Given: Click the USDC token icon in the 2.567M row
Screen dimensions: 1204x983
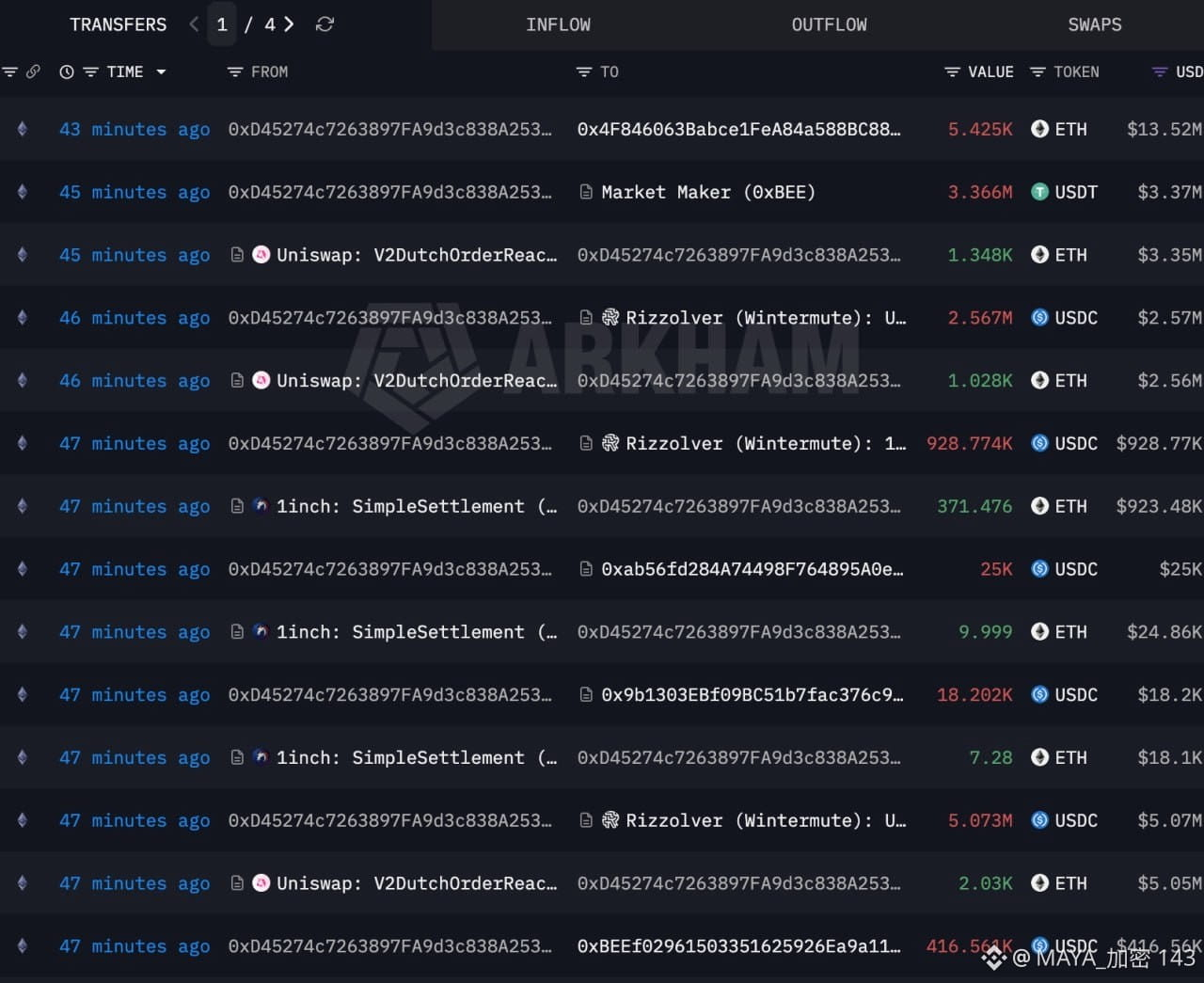Looking at the screenshot, I should [1039, 318].
